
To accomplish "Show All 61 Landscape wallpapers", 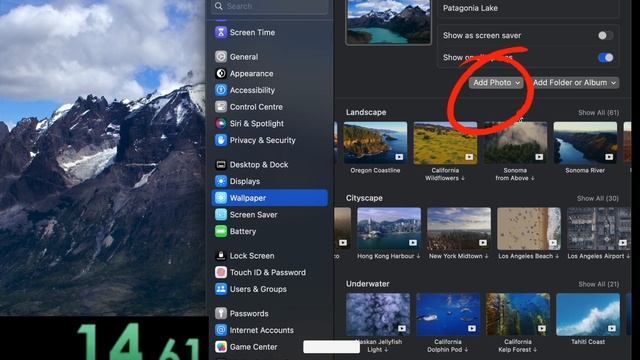I will click(598, 113).
